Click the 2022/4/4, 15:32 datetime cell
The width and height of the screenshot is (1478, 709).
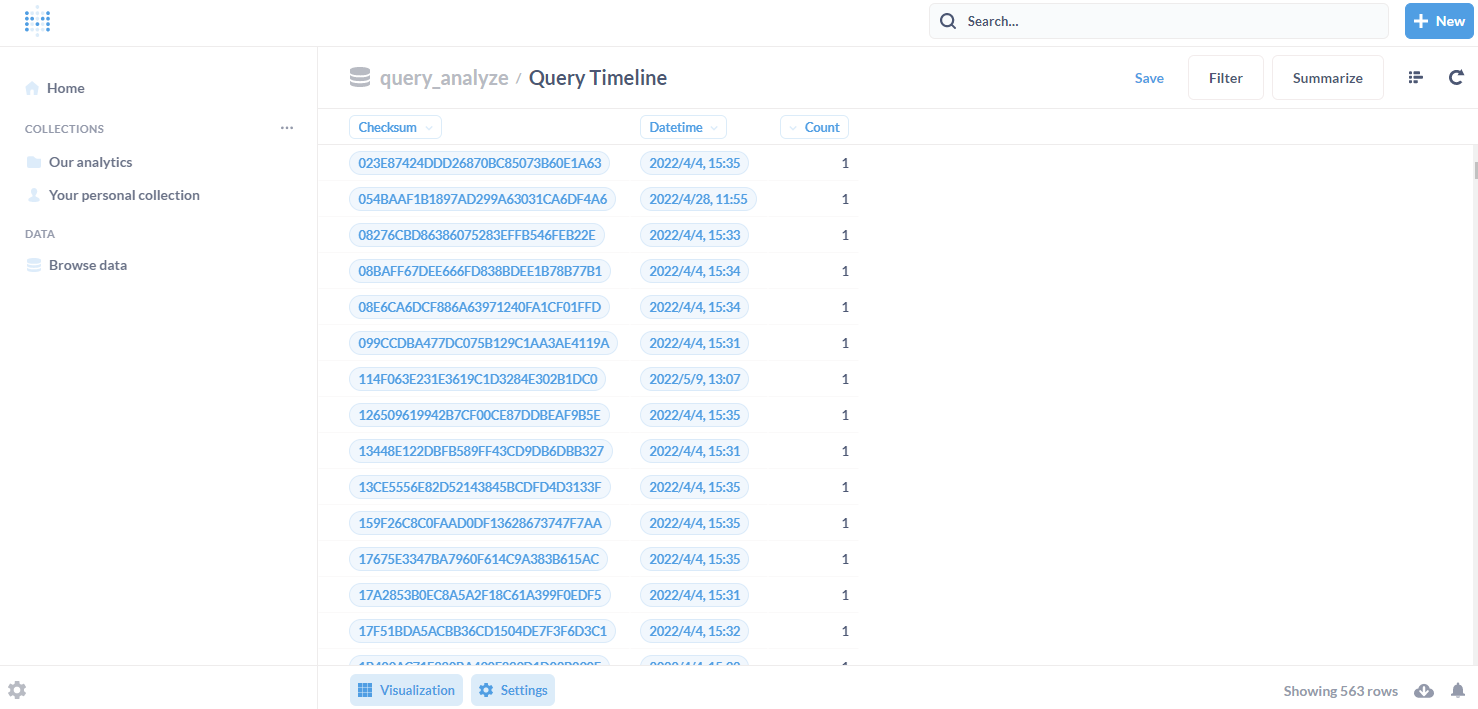click(694, 631)
